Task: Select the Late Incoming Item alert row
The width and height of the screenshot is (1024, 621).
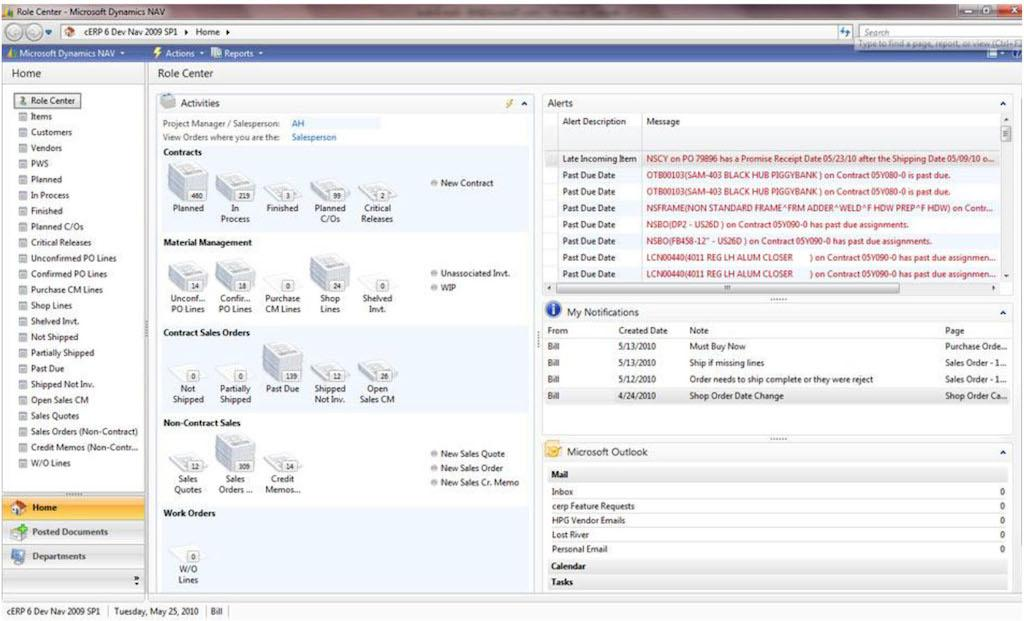Action: coord(771,159)
